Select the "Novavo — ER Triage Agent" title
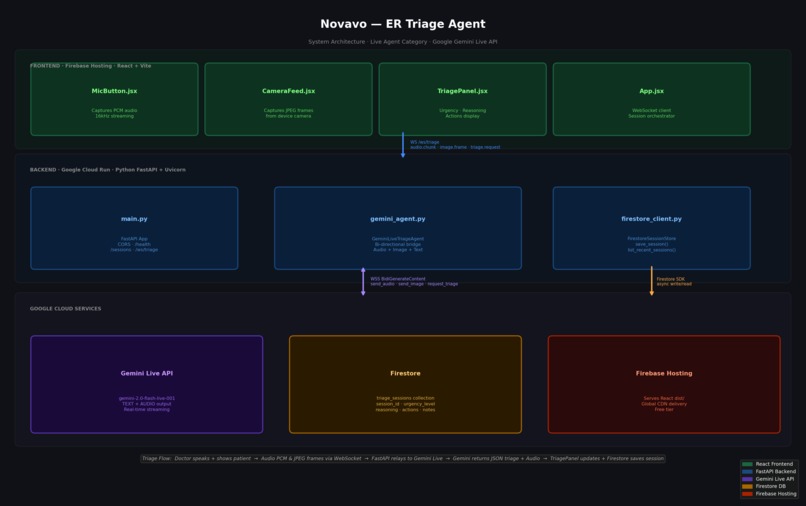 pyautogui.click(x=403, y=24)
